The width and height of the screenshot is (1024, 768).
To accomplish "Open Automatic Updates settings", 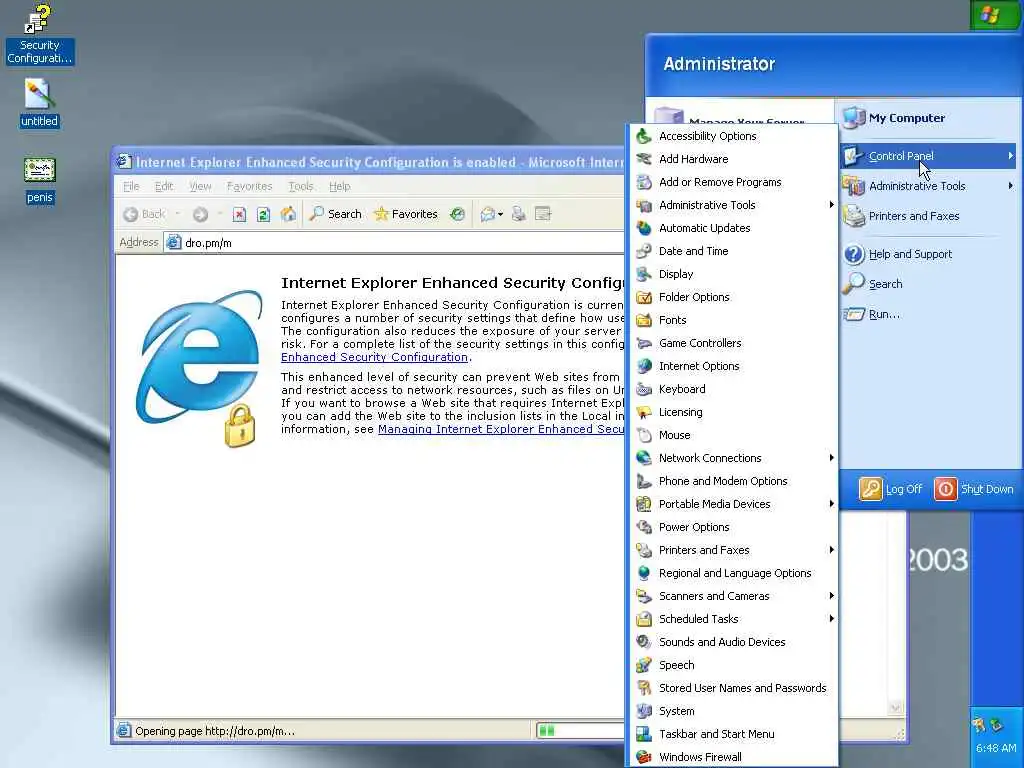I will point(732,228).
